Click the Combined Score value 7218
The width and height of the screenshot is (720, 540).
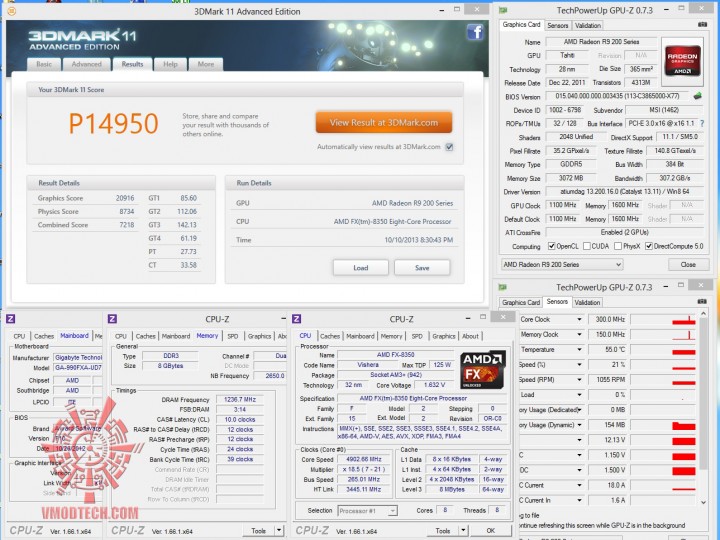pos(127,225)
